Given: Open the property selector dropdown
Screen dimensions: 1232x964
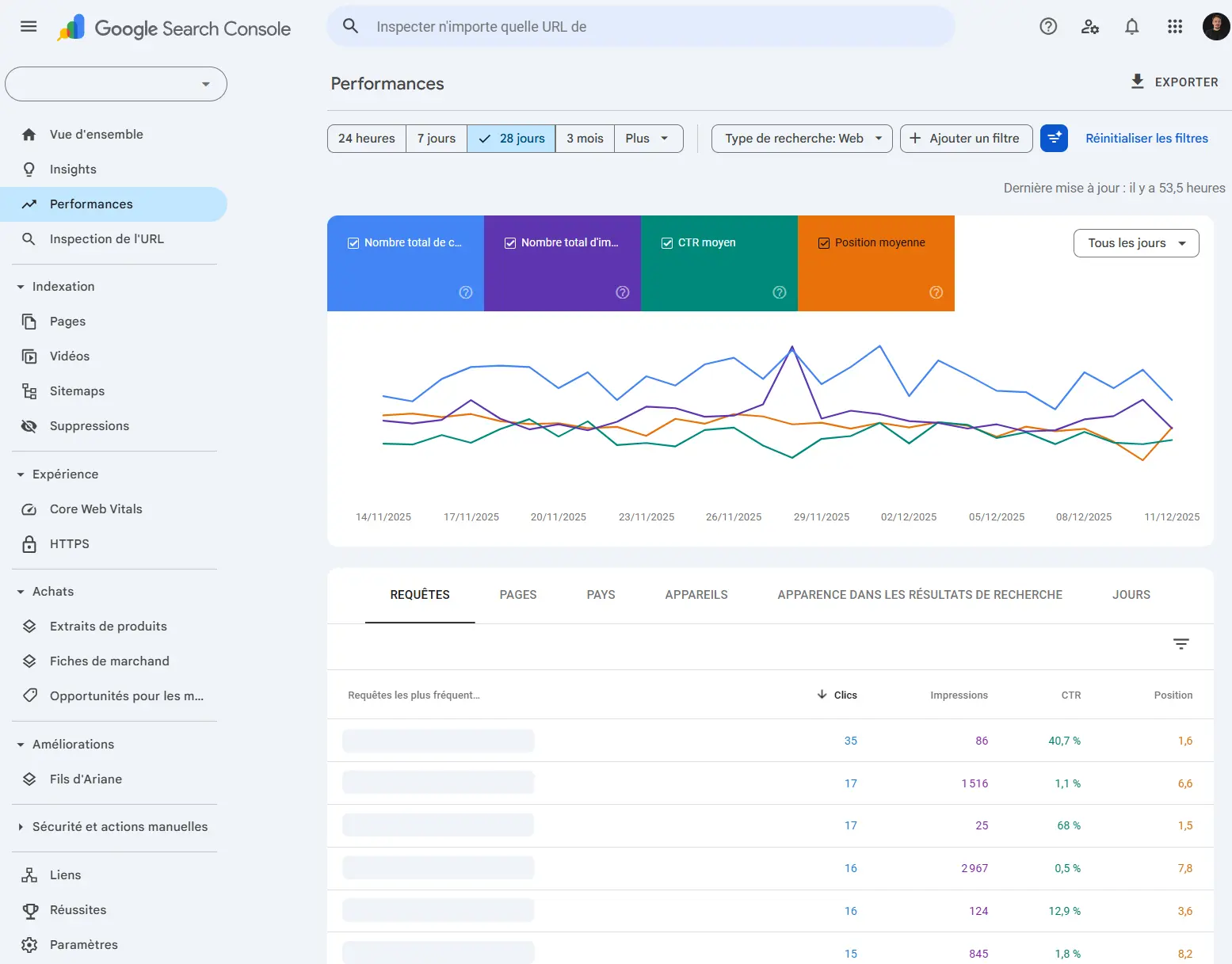Looking at the screenshot, I should click(116, 83).
